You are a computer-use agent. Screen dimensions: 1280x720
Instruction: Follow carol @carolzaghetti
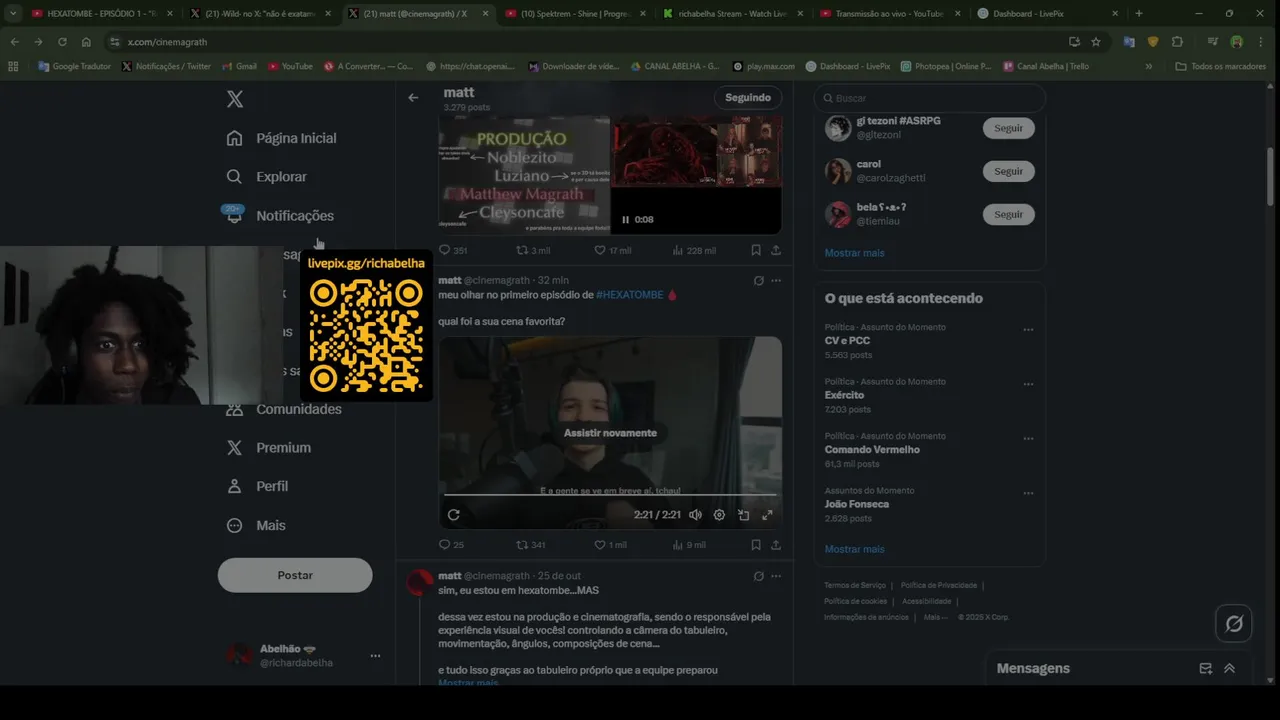(x=1008, y=171)
